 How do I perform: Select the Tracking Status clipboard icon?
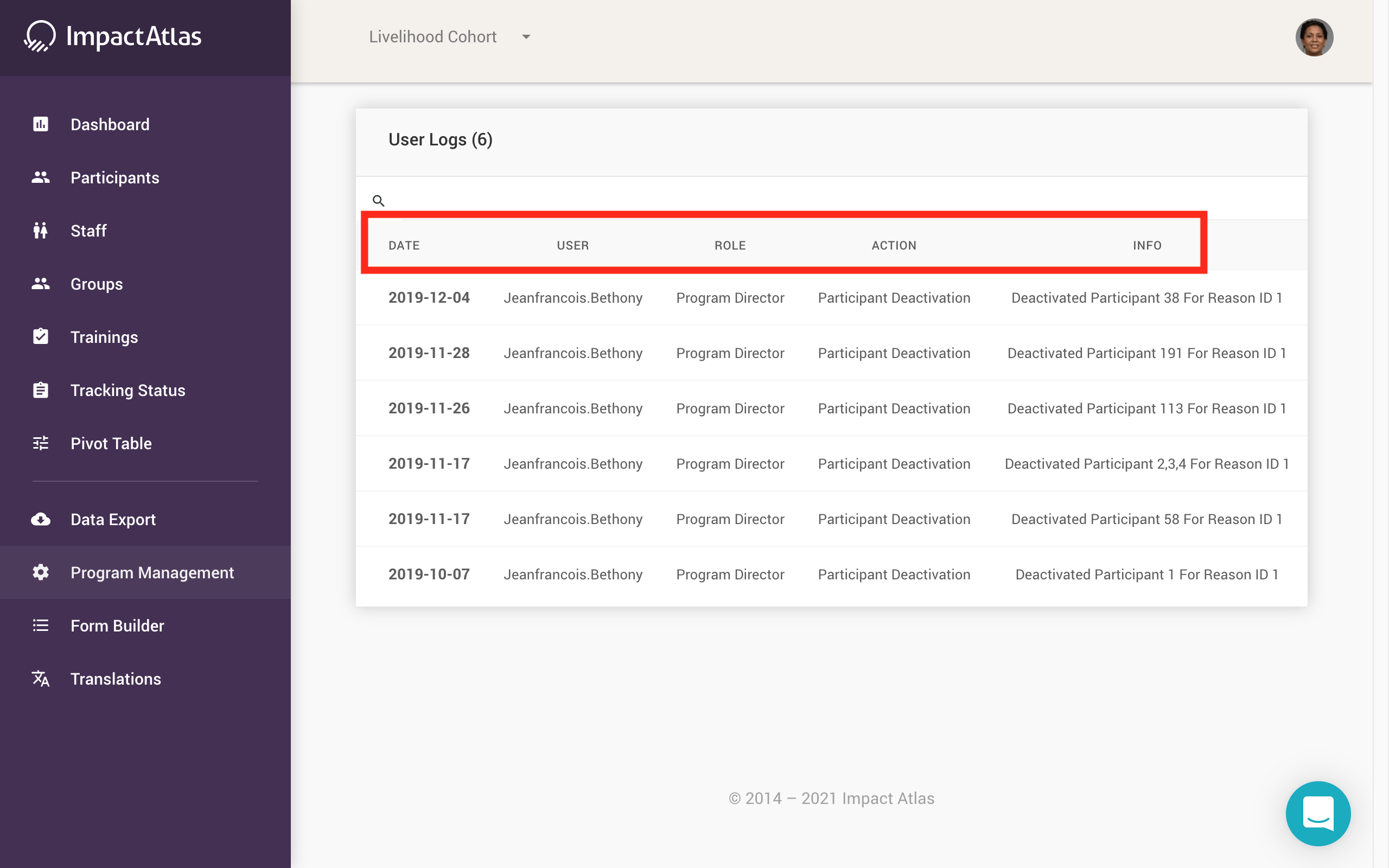40,390
